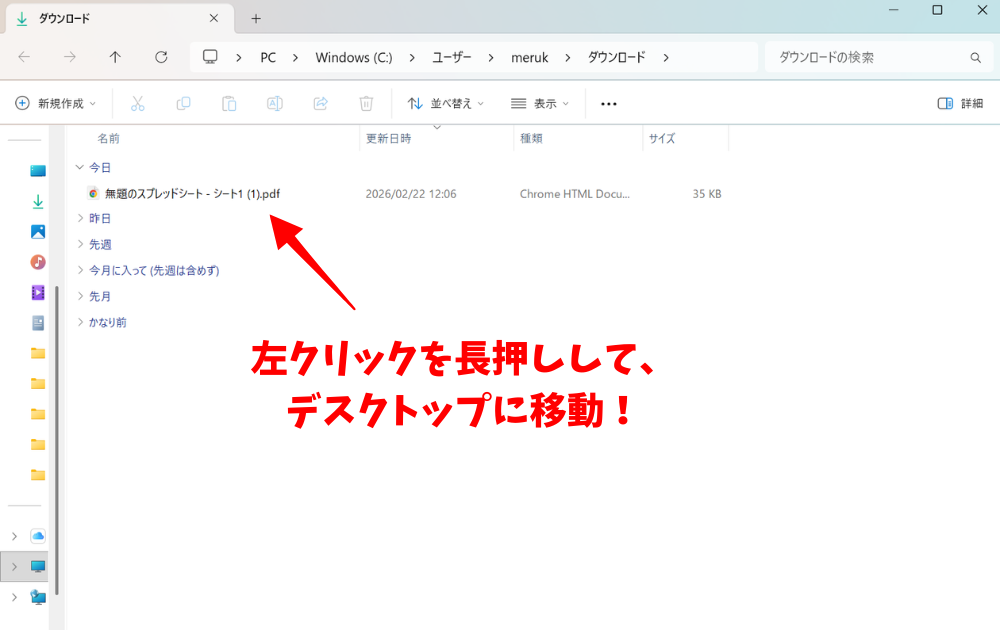Collapse the 今日 group
This screenshot has height=630, width=1000.
[x=80, y=168]
